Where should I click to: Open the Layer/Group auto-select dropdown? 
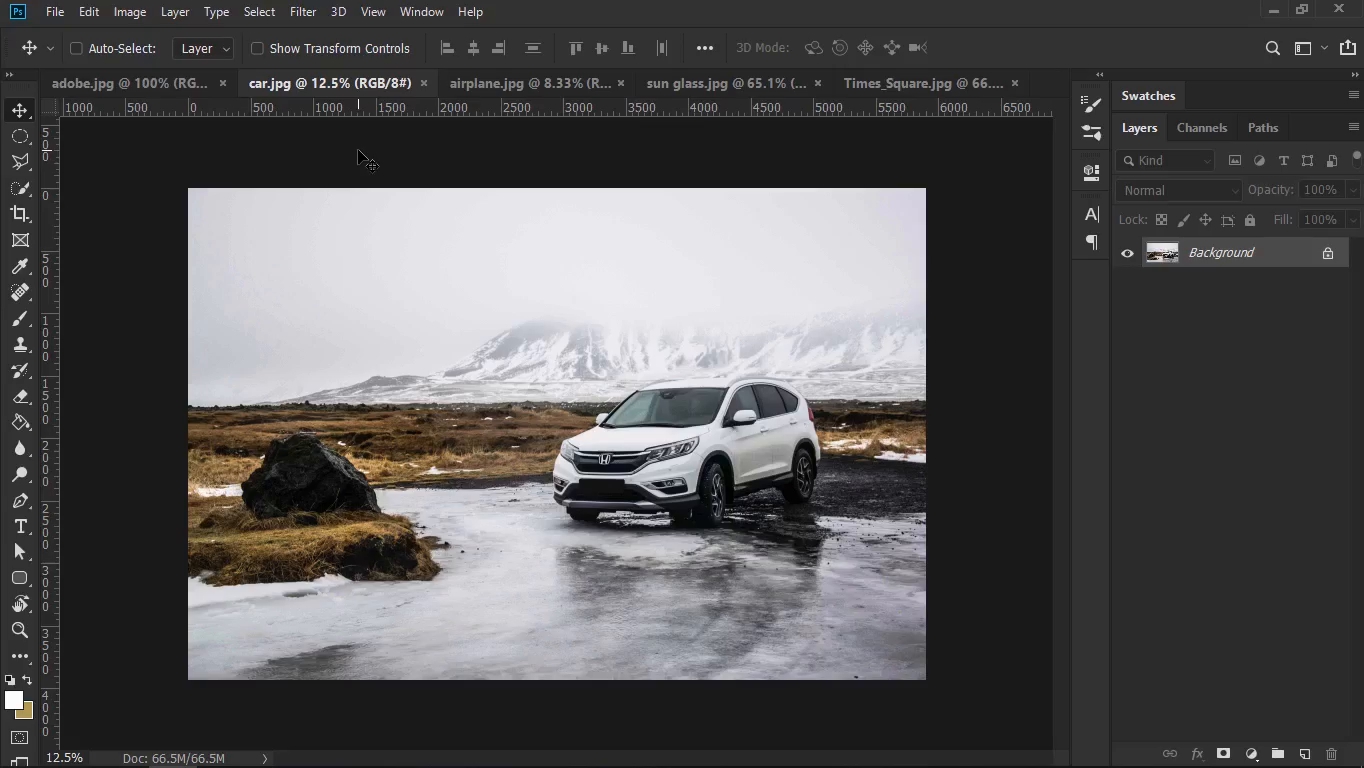204,48
